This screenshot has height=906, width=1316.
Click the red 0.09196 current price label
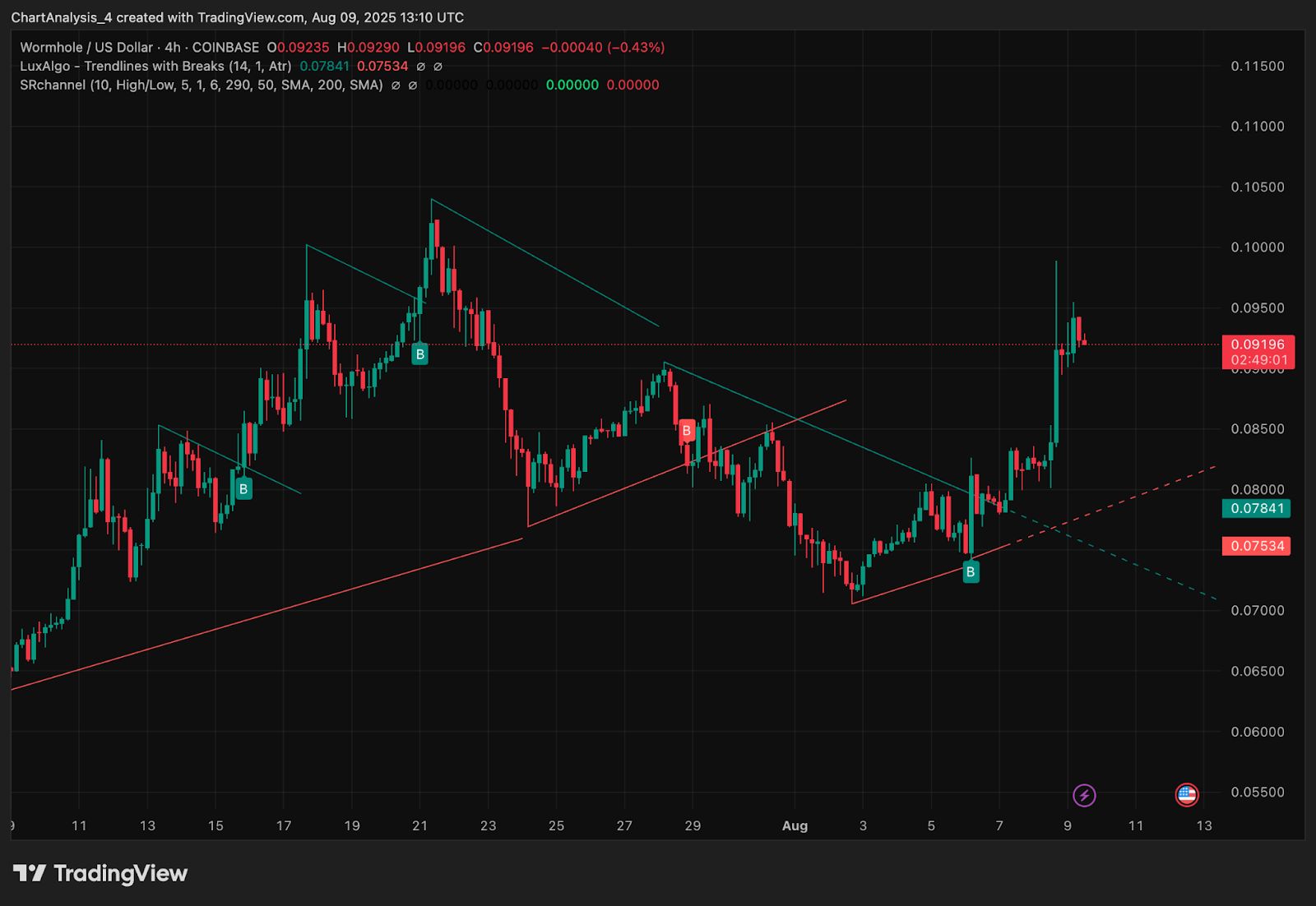click(x=1258, y=352)
